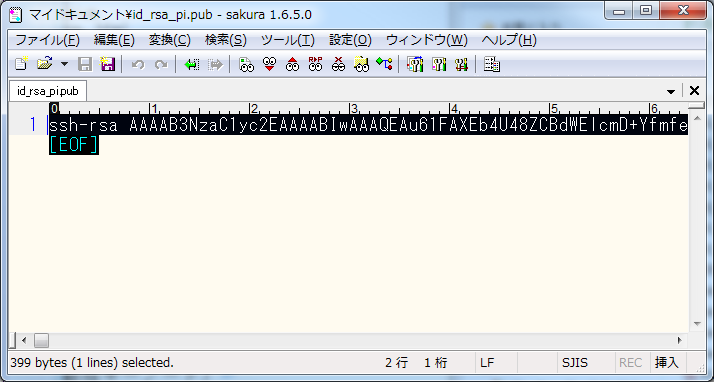Open the ファイル(F) menu
Screen dimensions: 714x382
click(x=47, y=40)
